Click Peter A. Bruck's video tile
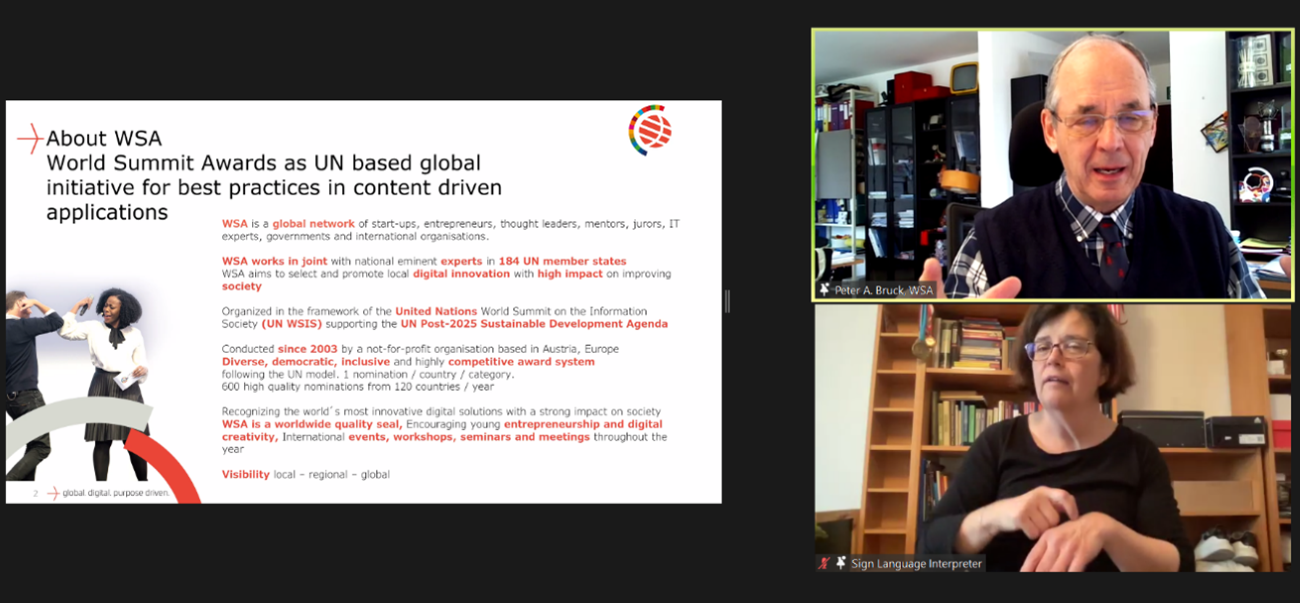This screenshot has height=603, width=1300. tap(1050, 160)
